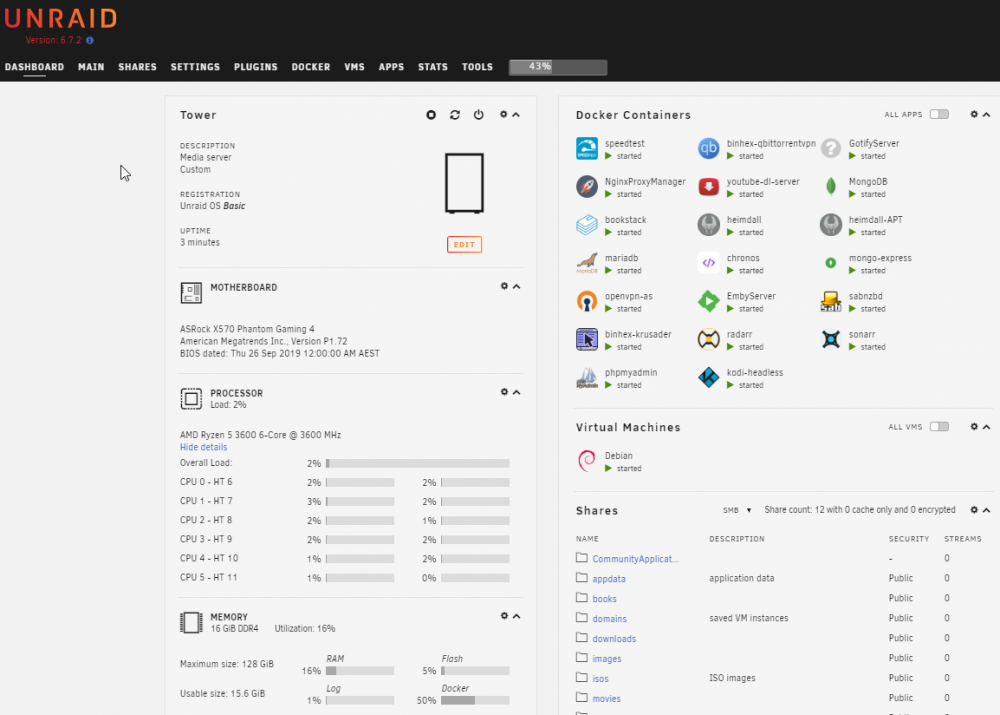Go to the Plugins tab
Viewport: 1000px width, 715px height.
point(256,67)
